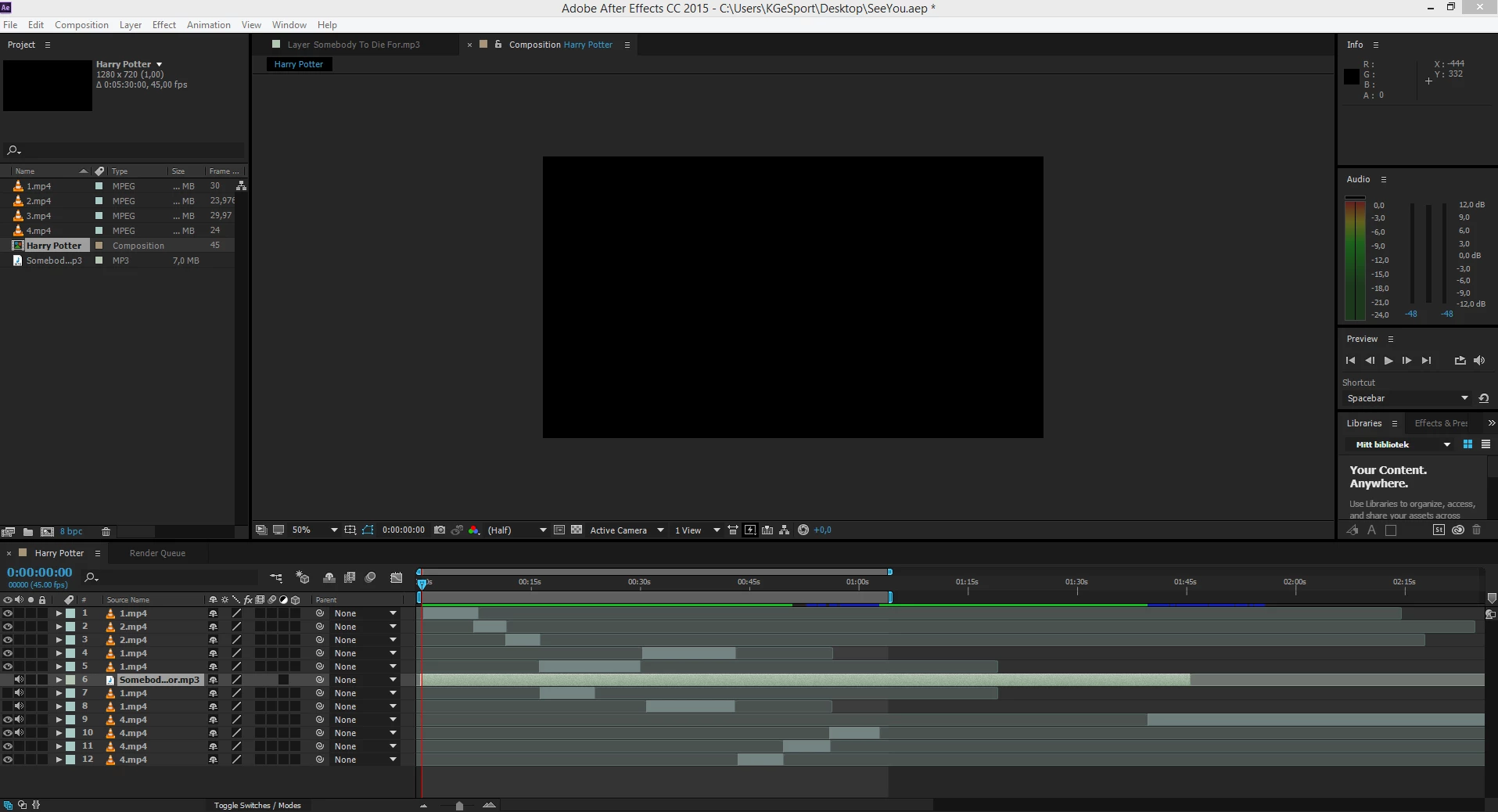This screenshot has height=812, width=1498.
Task: Open the Composition Flowchart from the viewer footer
Action: click(785, 530)
